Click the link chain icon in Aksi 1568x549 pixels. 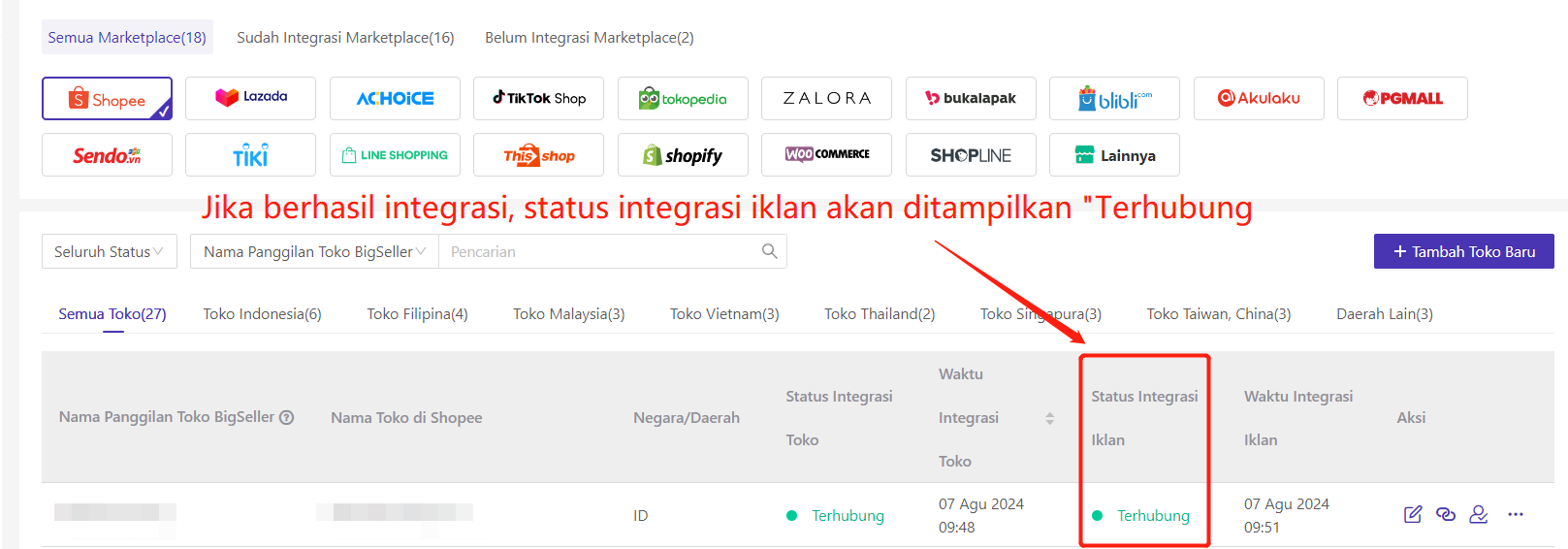[x=1446, y=514]
